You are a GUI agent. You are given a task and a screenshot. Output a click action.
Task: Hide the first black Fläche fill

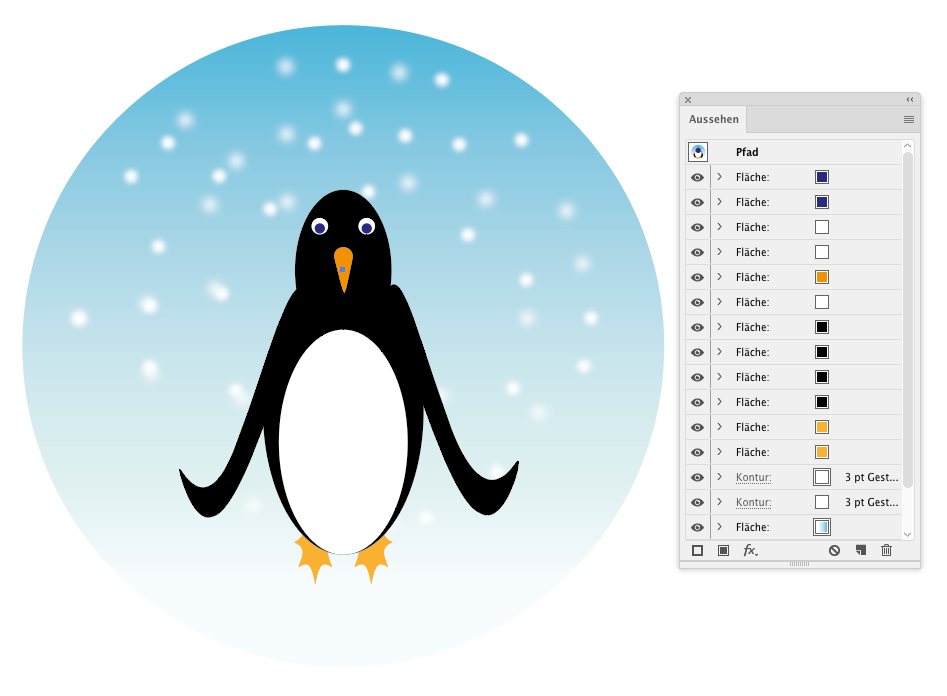pyautogui.click(x=698, y=327)
